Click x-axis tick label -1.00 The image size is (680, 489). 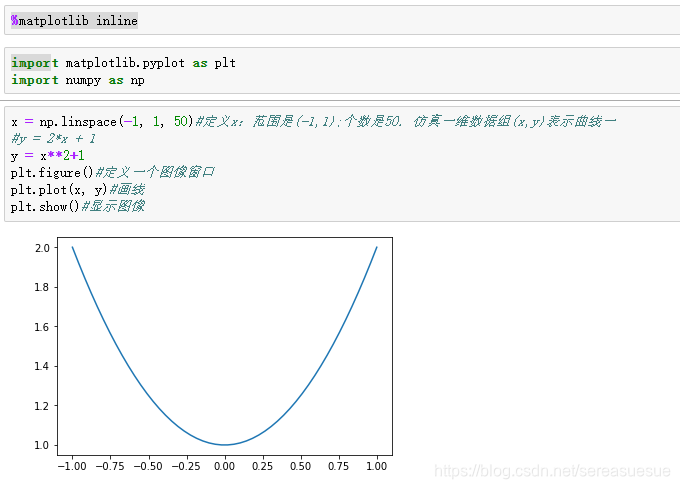[x=72, y=466]
